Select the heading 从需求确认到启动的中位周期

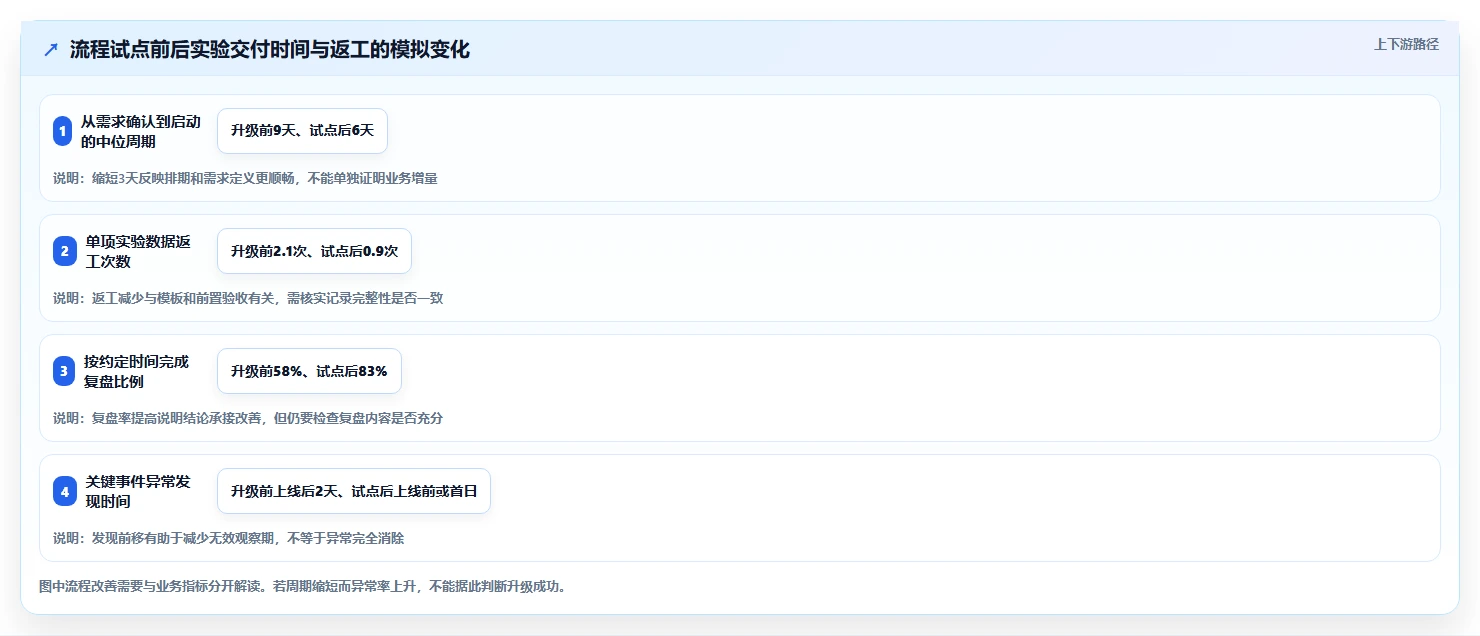click(141, 131)
